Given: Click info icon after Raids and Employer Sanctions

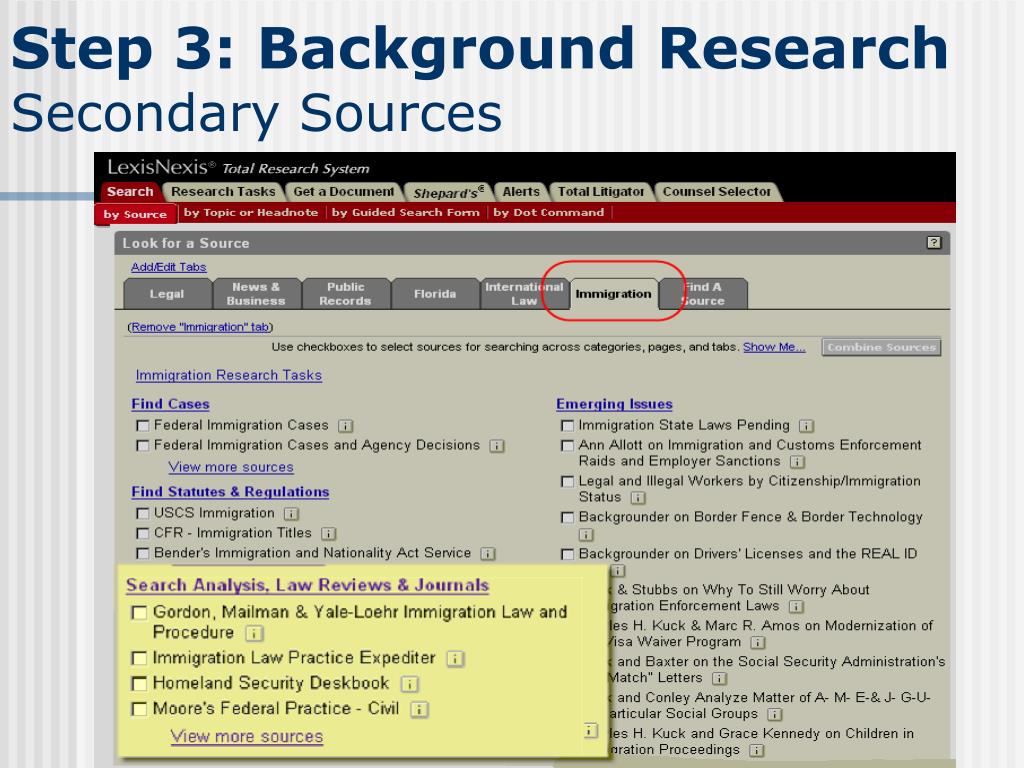Looking at the screenshot, I should (x=797, y=462).
